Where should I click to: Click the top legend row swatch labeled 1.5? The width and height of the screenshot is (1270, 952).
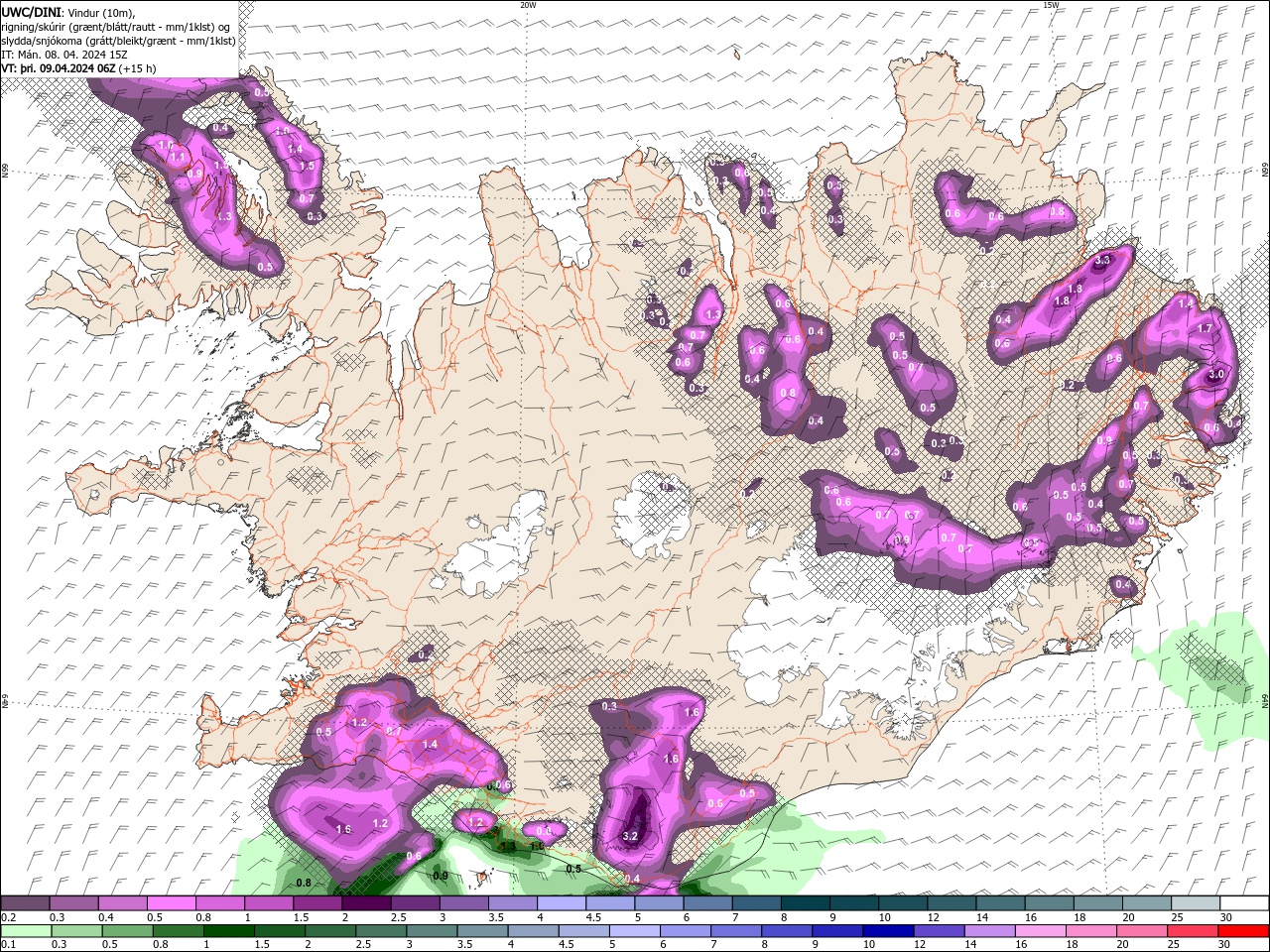317,904
